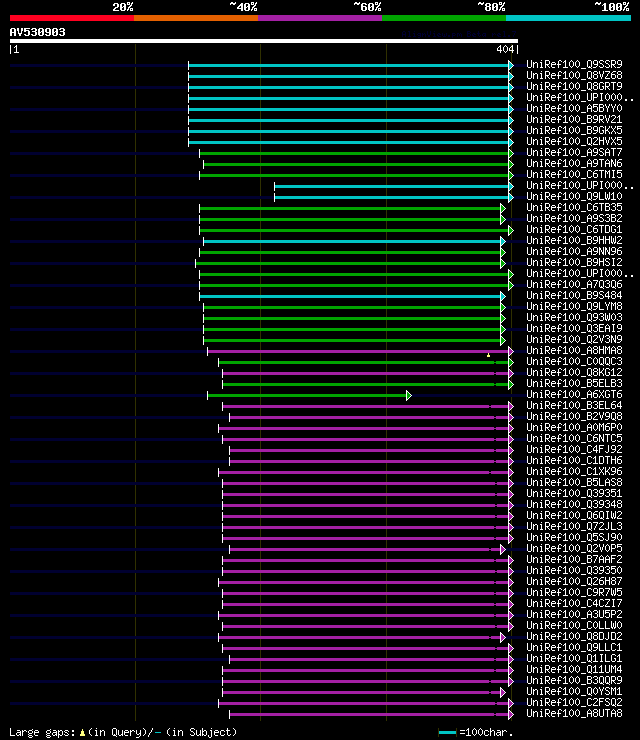The width and height of the screenshot is (640, 740).
Task: Select UniRef100_C6TMI5 label
Action: [x=574, y=174]
